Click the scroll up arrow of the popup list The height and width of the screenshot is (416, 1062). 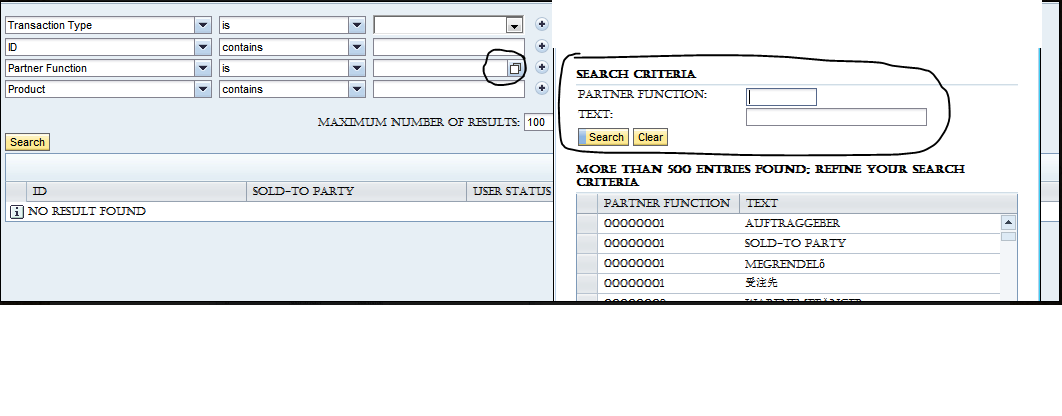click(1008, 222)
